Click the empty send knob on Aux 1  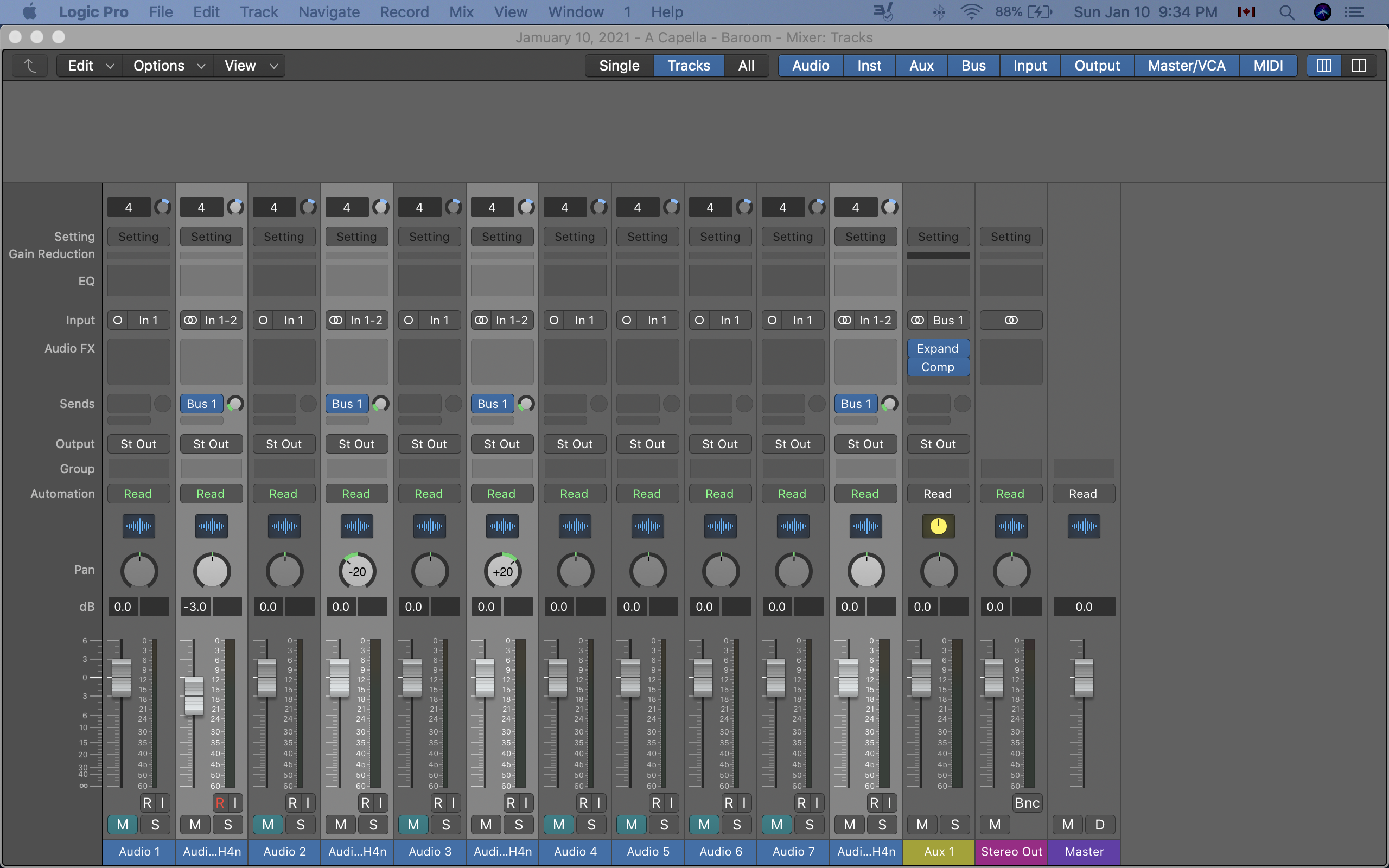pos(962,404)
